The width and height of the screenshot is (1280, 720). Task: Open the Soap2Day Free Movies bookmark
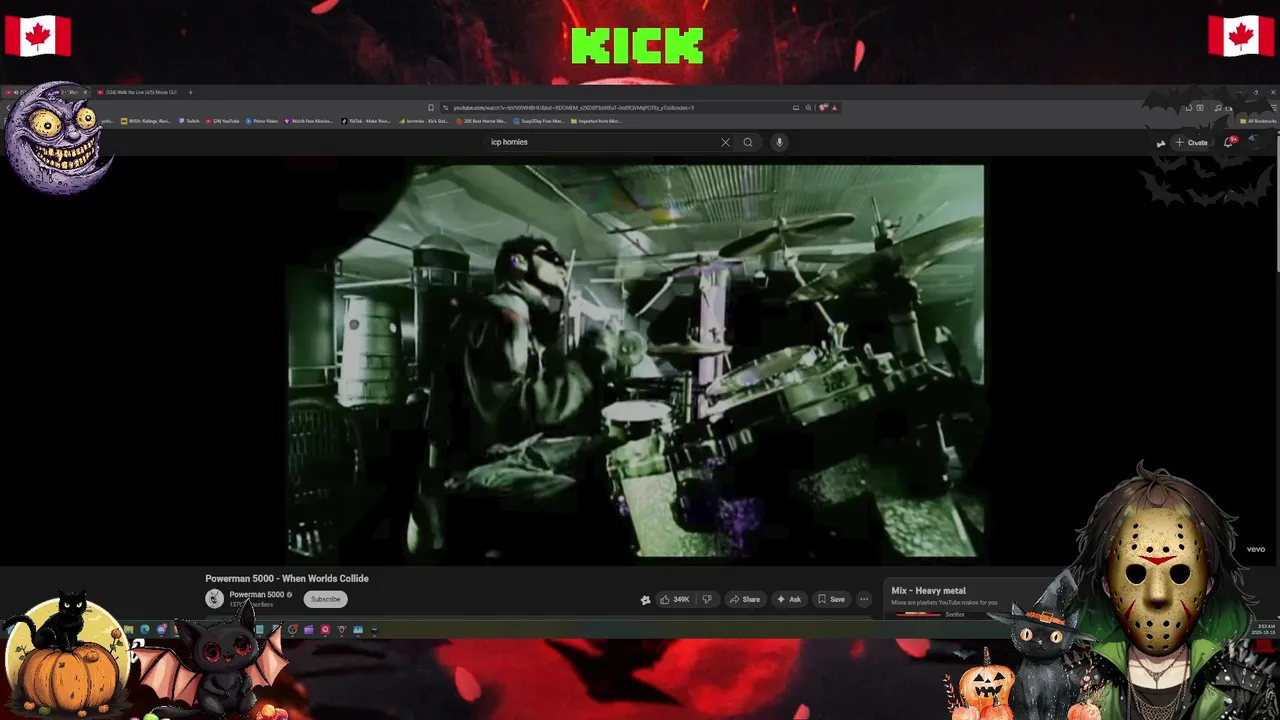(x=539, y=121)
